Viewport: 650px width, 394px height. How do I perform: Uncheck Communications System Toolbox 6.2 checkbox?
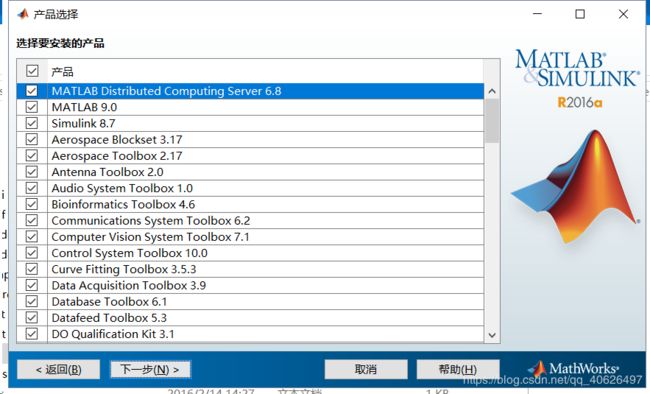tap(32, 220)
